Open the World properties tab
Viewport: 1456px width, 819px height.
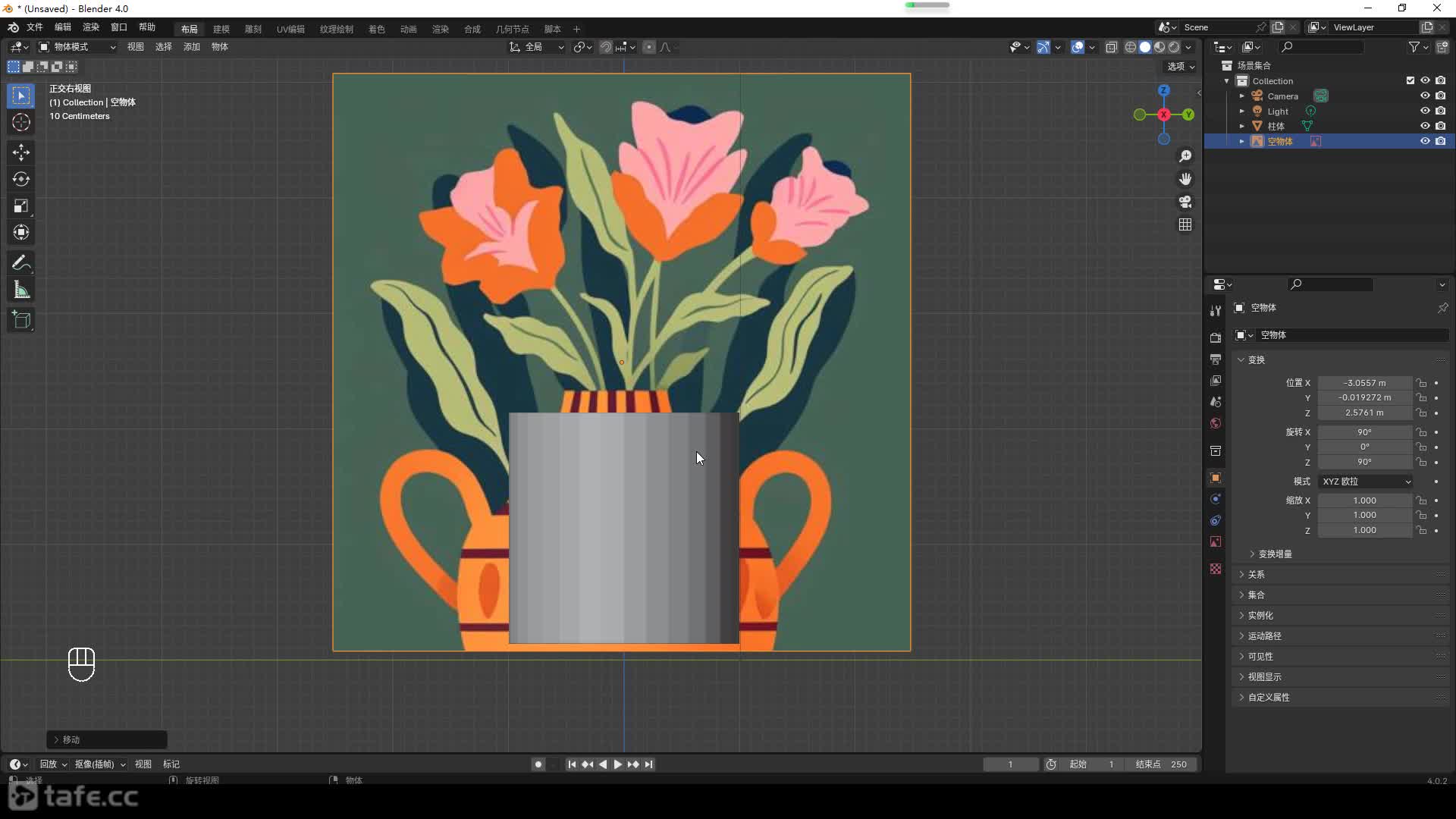1216,422
